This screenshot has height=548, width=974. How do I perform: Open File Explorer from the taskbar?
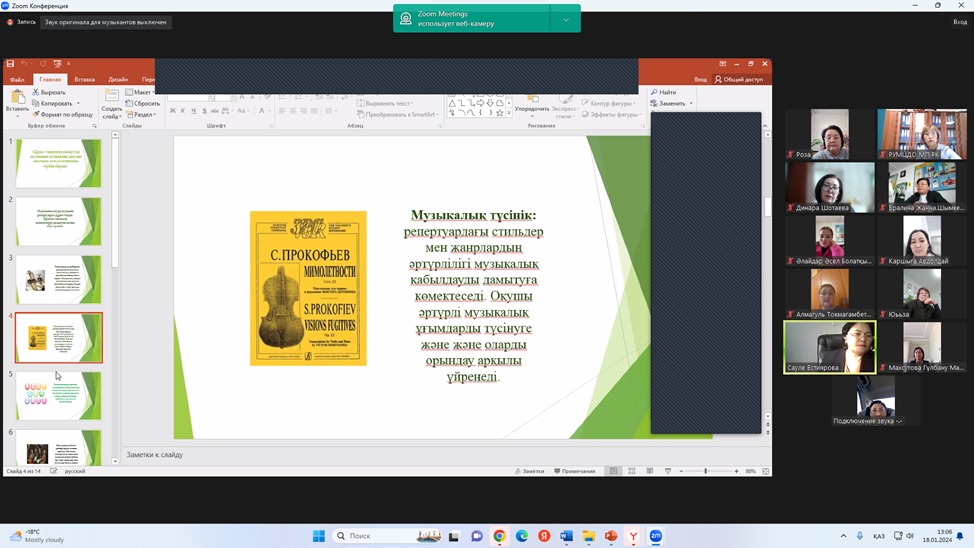pos(588,536)
